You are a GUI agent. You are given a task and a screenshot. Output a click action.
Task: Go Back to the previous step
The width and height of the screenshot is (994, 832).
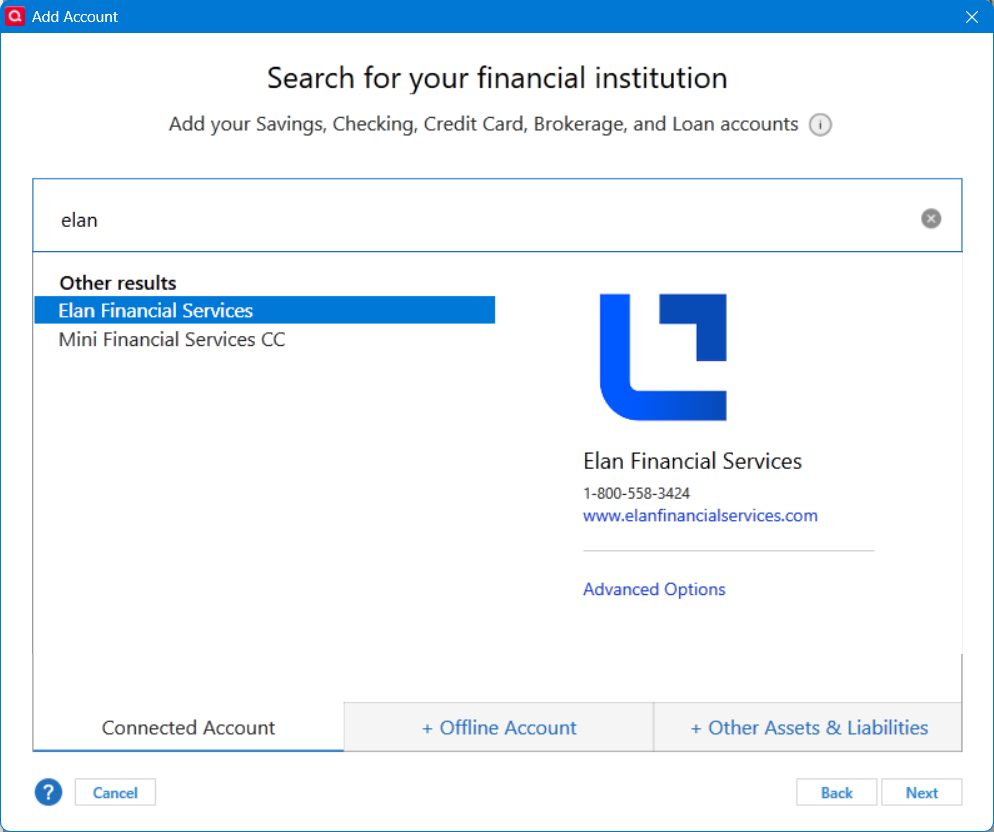836,792
